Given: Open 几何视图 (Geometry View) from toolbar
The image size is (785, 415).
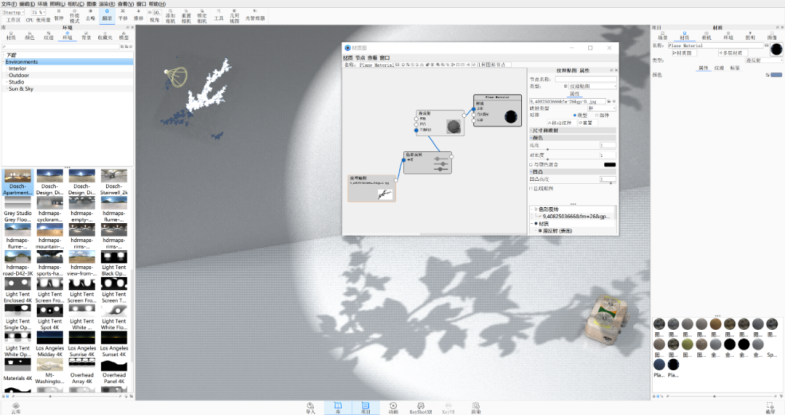Looking at the screenshot, I should click(x=233, y=15).
